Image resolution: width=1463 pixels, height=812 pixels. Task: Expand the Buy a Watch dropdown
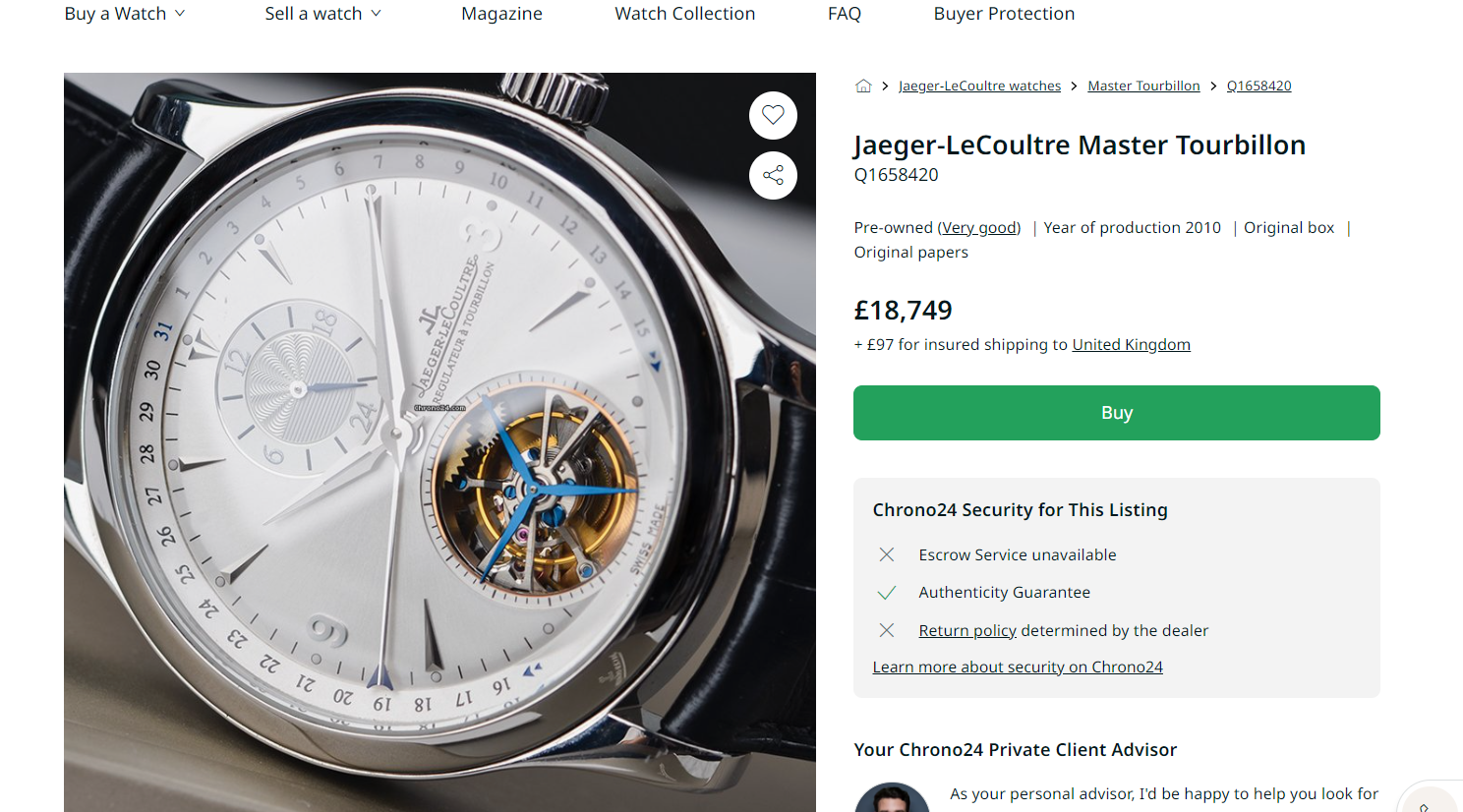coord(125,14)
